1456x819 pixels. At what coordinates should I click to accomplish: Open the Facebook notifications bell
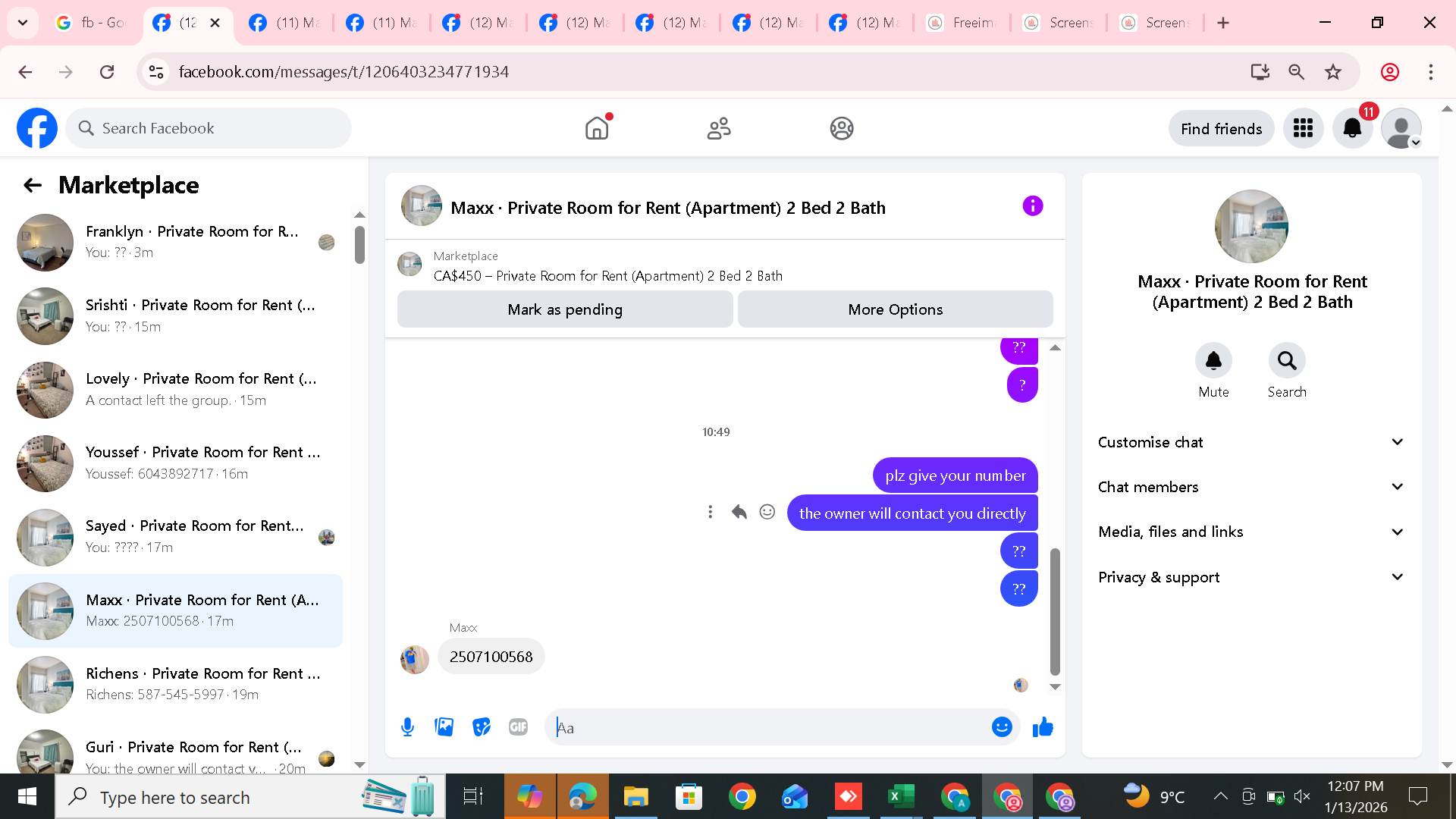(x=1352, y=128)
